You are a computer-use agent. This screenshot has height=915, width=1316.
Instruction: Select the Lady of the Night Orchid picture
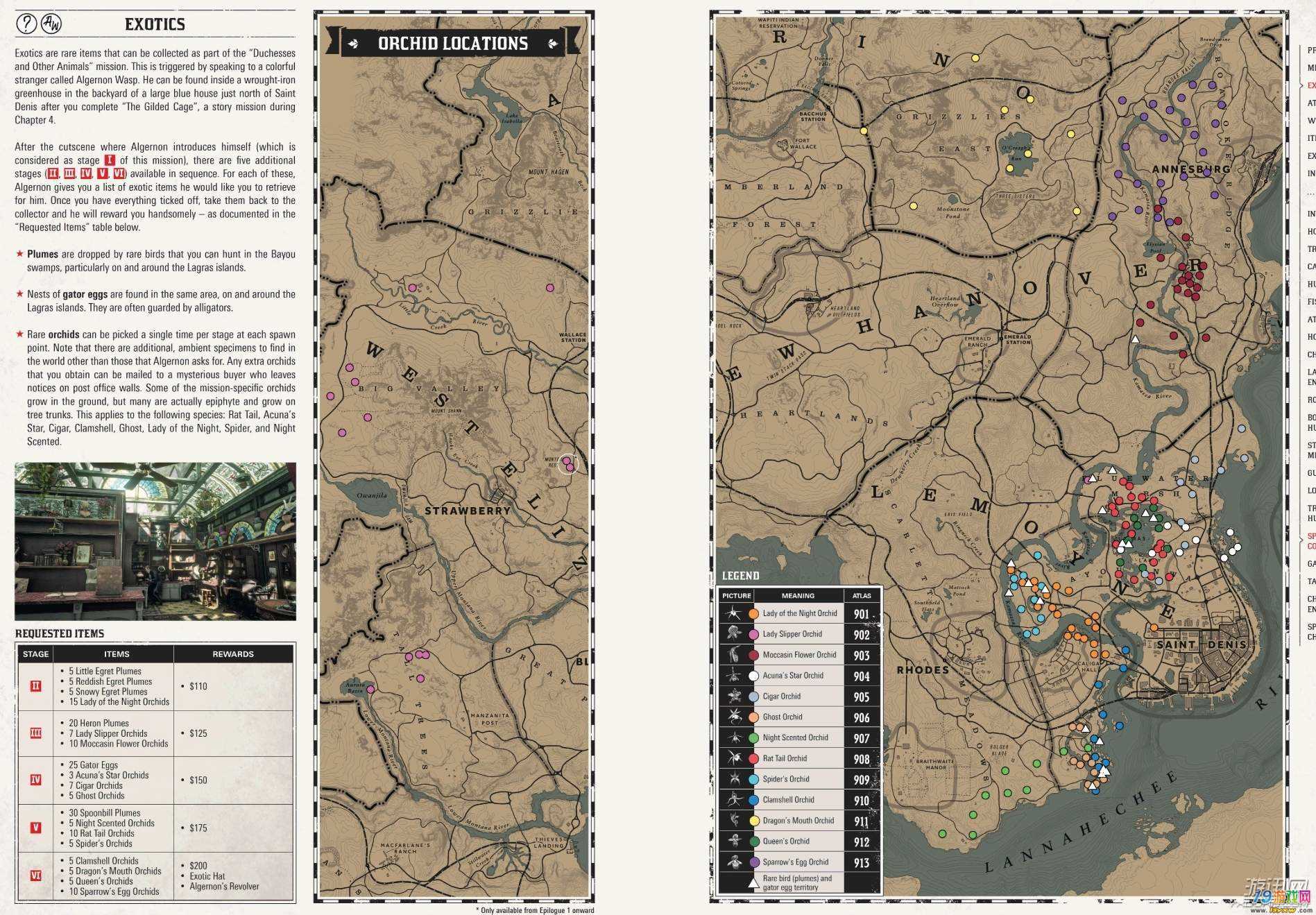click(733, 614)
